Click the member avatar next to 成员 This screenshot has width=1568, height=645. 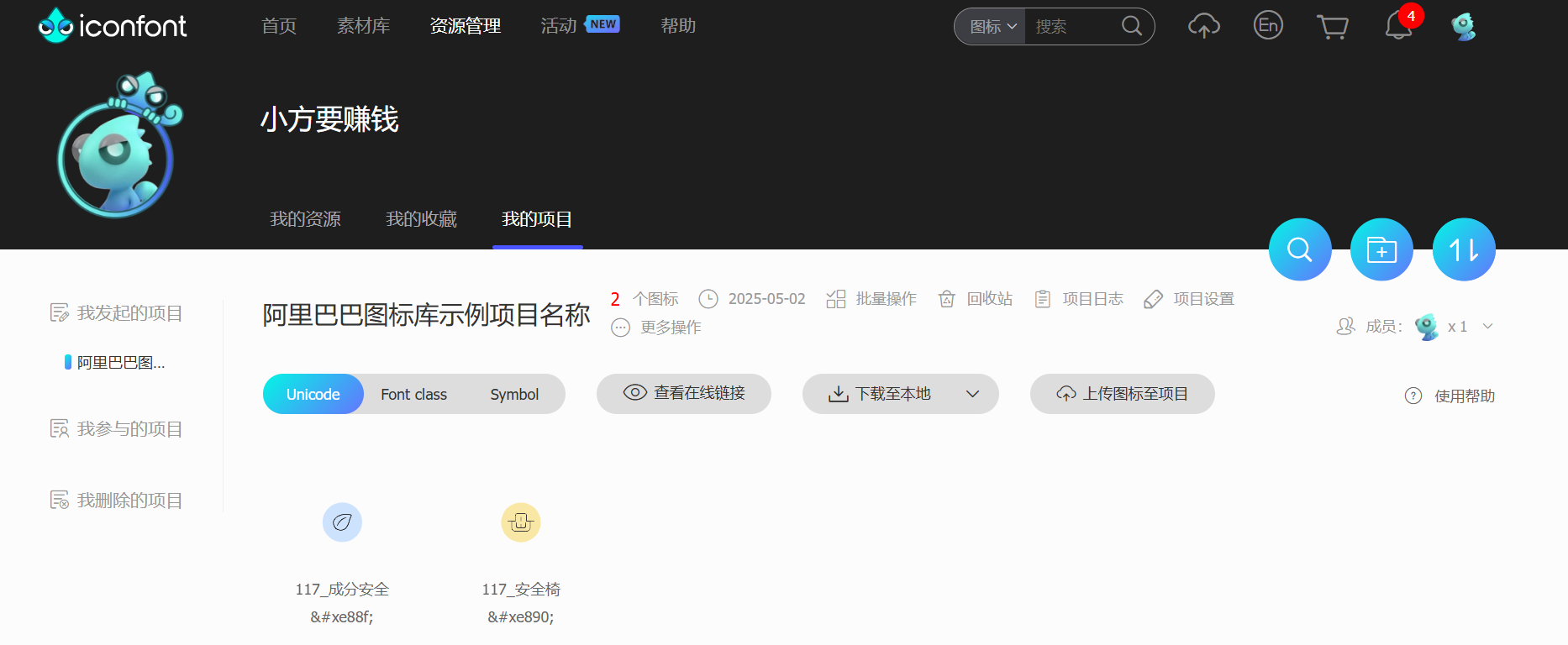click(1427, 327)
